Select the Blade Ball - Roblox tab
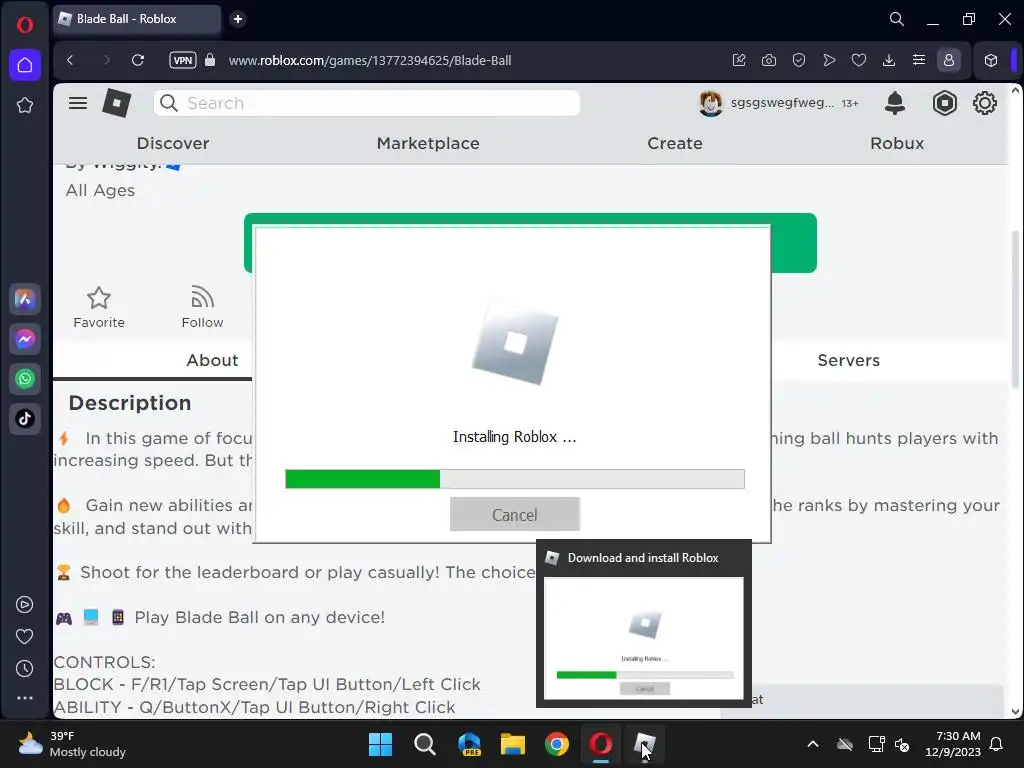The width and height of the screenshot is (1024, 768). 136,19
